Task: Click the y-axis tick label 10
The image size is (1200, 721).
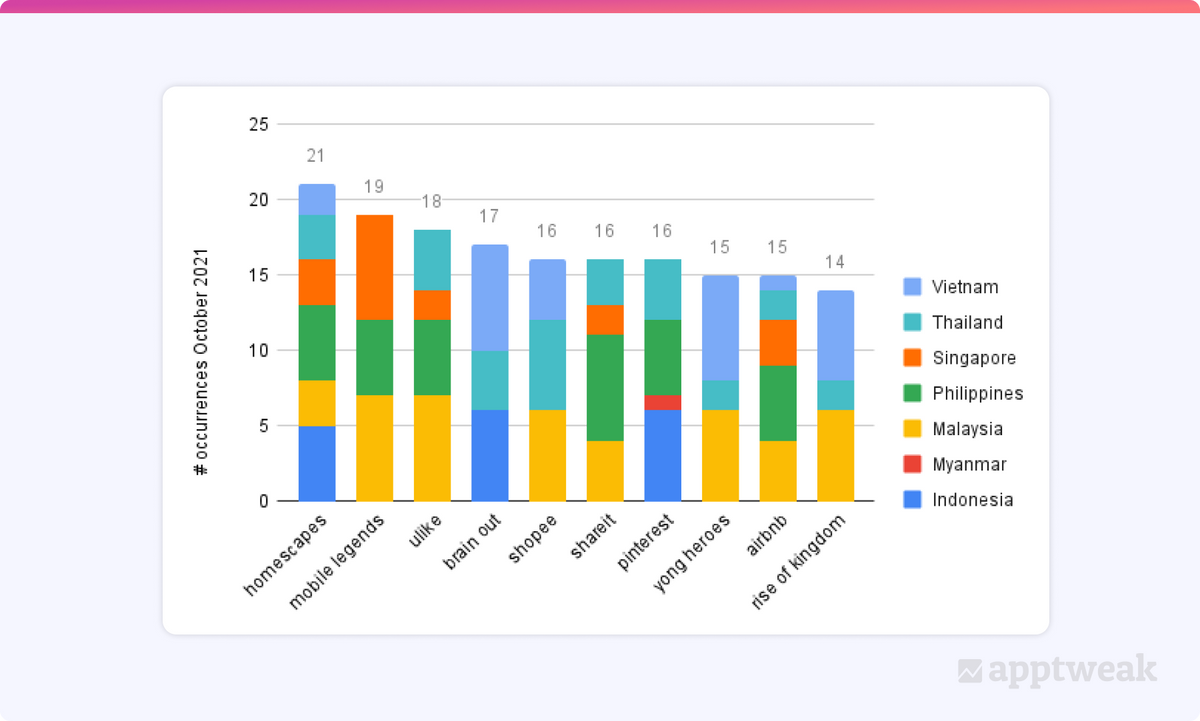Action: click(259, 350)
